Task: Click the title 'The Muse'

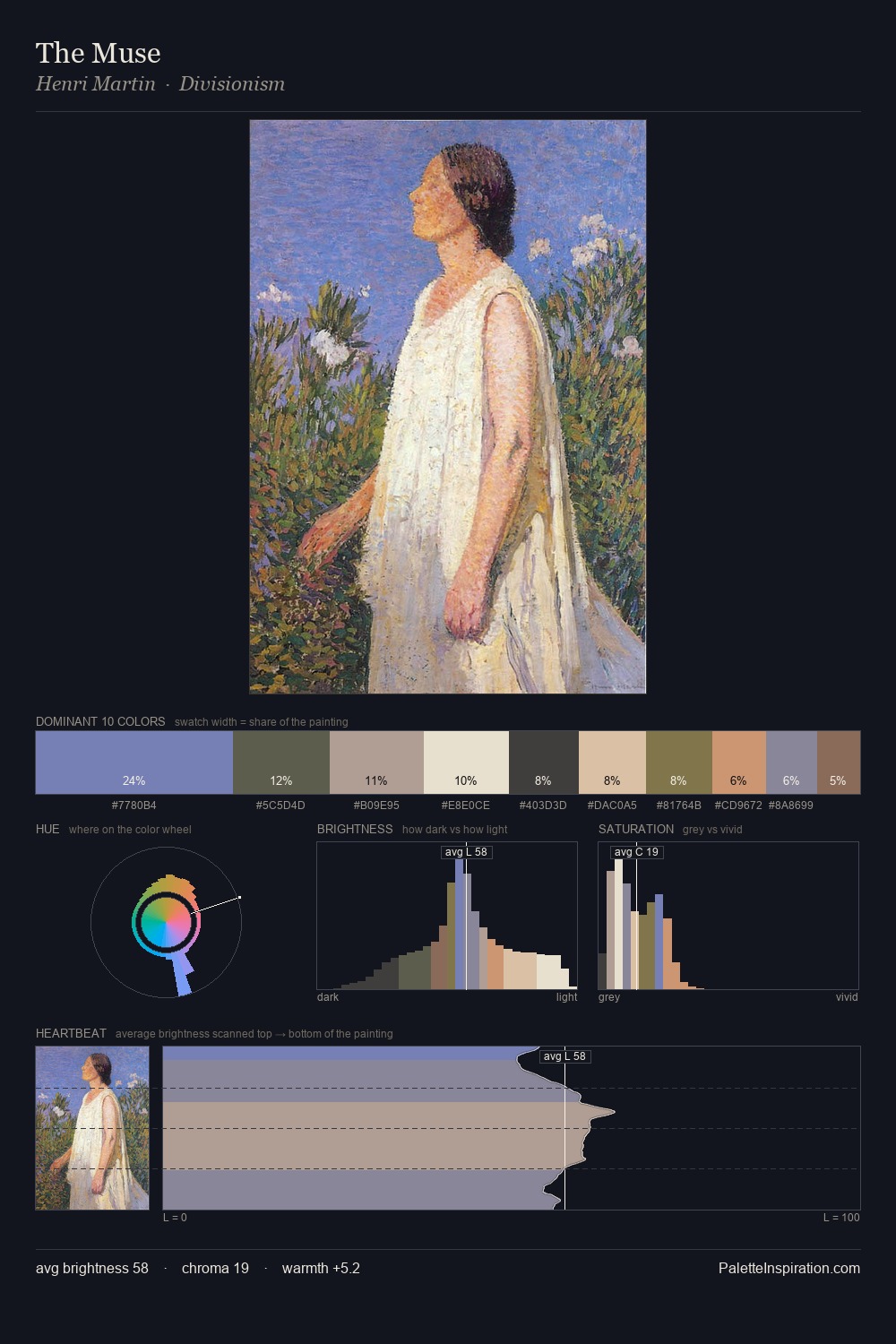Action: point(99,53)
